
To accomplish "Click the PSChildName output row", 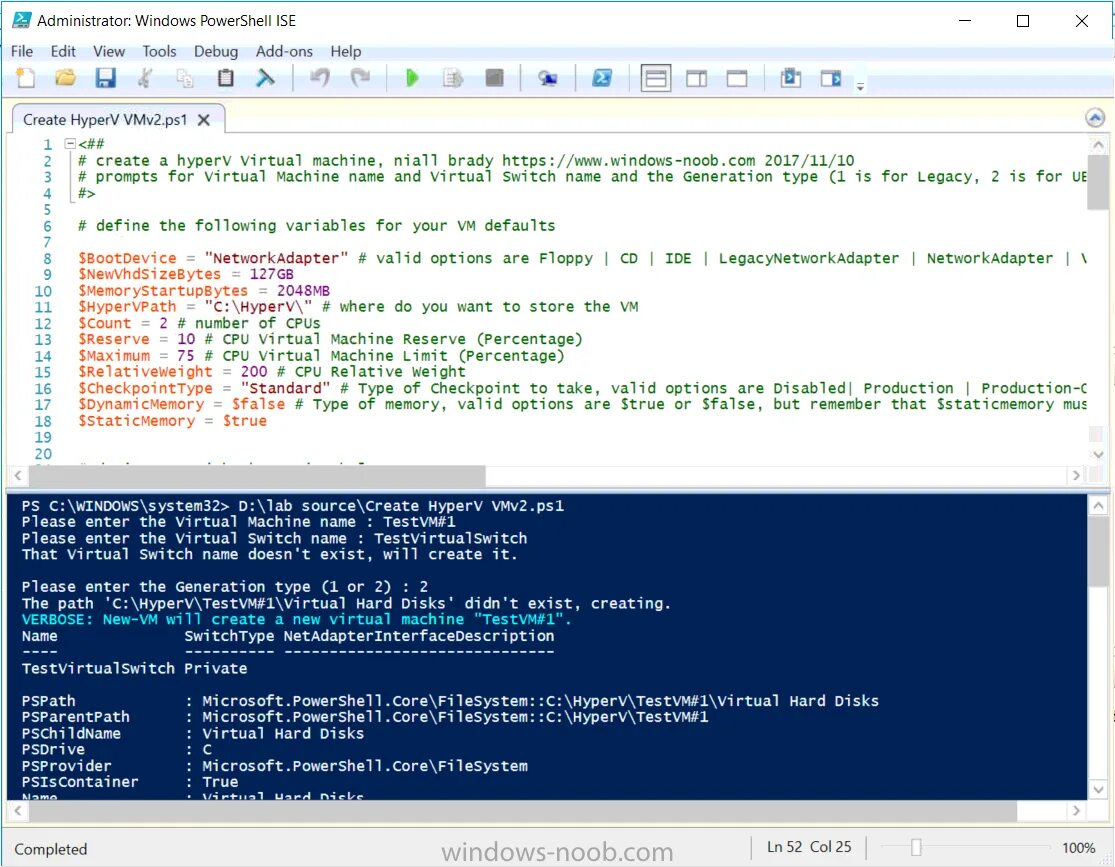I will (193, 733).
